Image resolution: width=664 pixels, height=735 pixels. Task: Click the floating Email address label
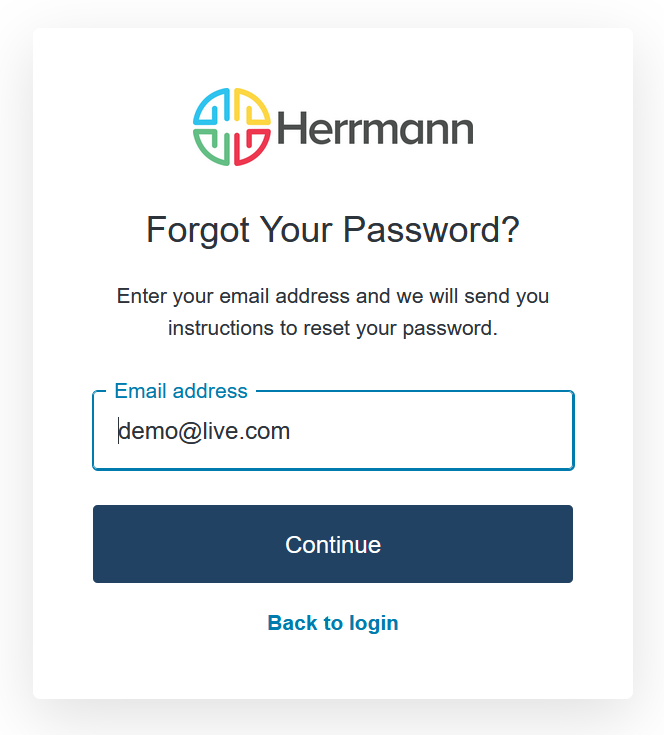180,391
